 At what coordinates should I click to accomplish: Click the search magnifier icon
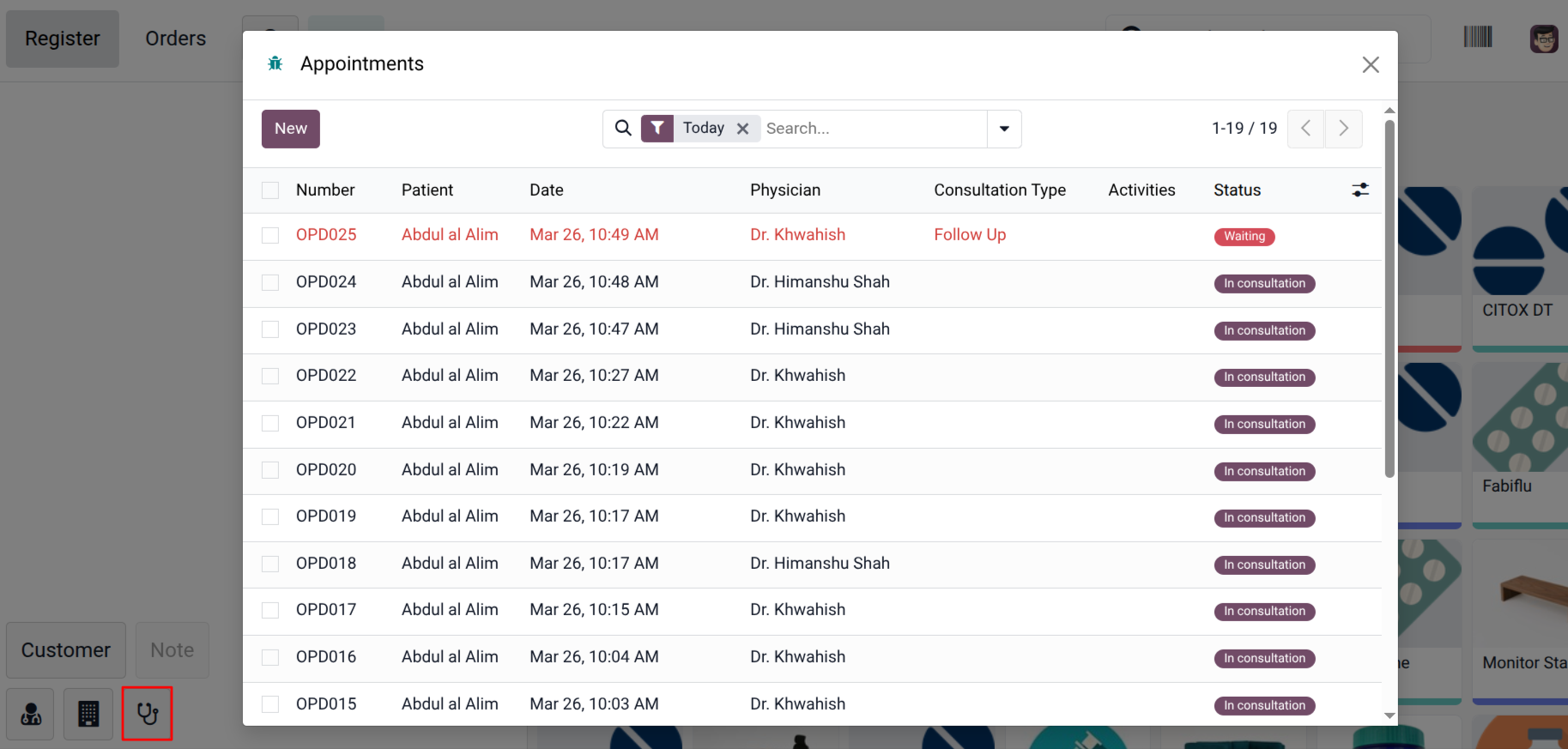(x=623, y=129)
